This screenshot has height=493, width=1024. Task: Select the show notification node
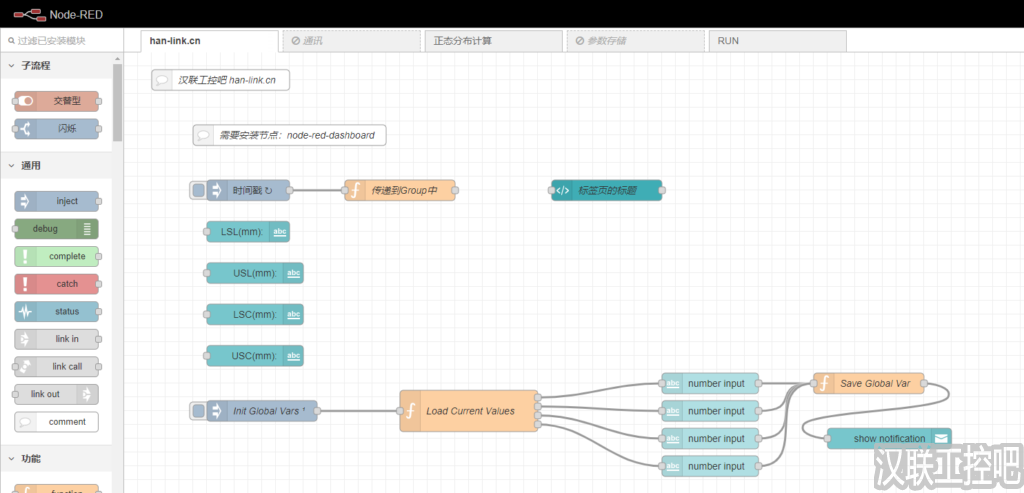[x=889, y=438]
